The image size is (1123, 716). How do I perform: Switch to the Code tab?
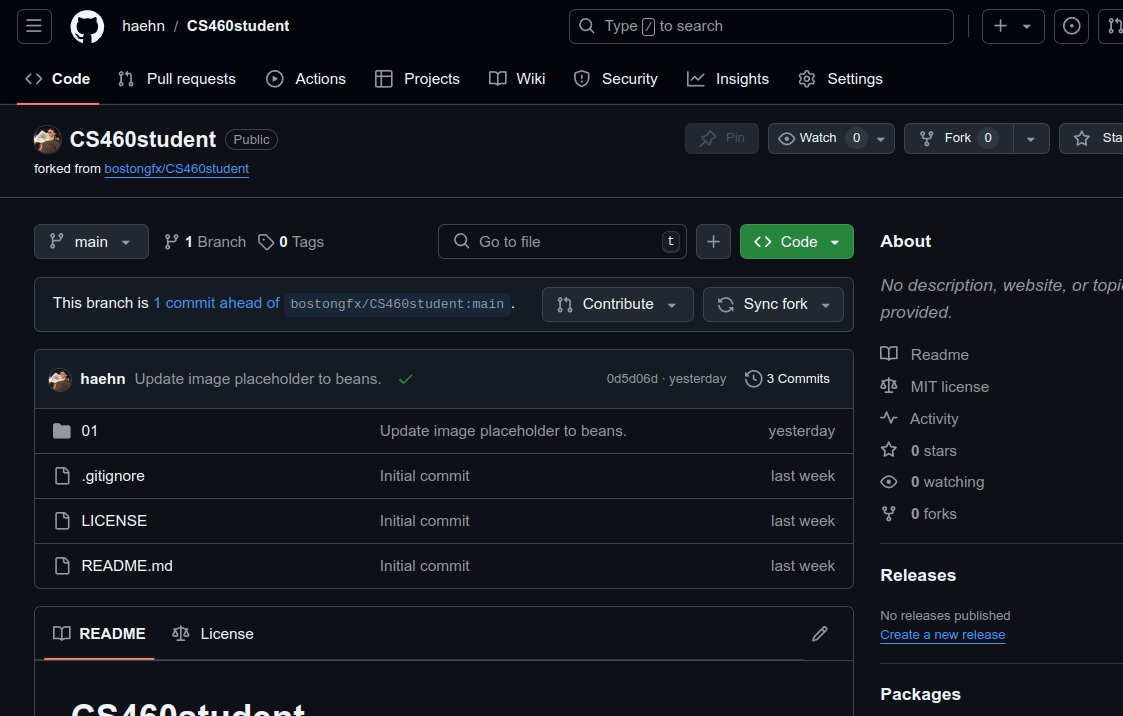pyautogui.click(x=57, y=79)
